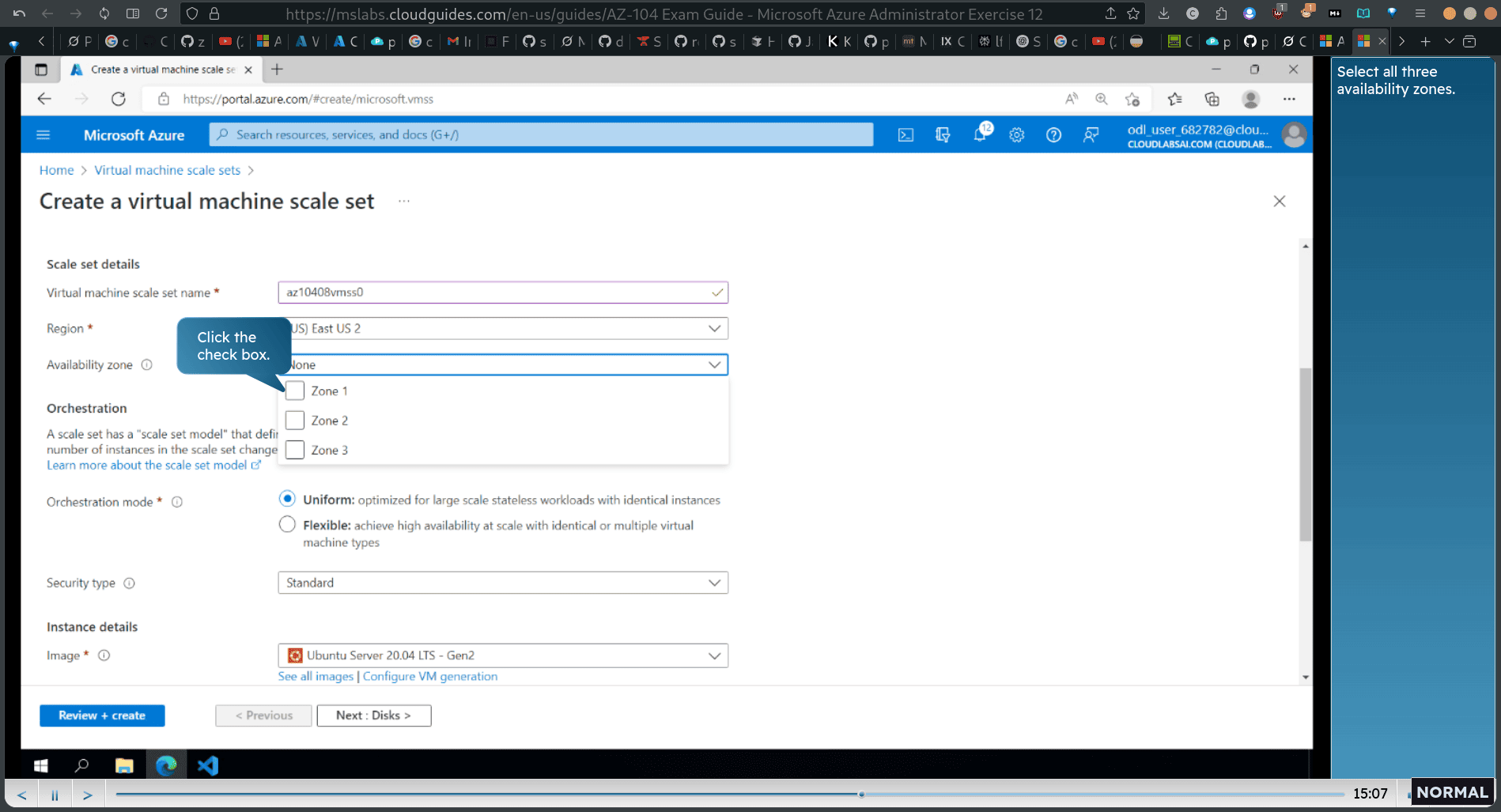Open outer browser downloads icon

click(1163, 13)
